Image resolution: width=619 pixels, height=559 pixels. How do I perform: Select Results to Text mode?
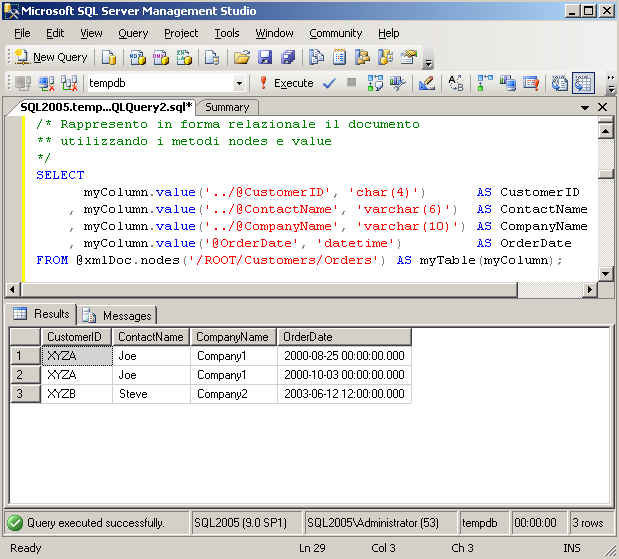(x=560, y=83)
